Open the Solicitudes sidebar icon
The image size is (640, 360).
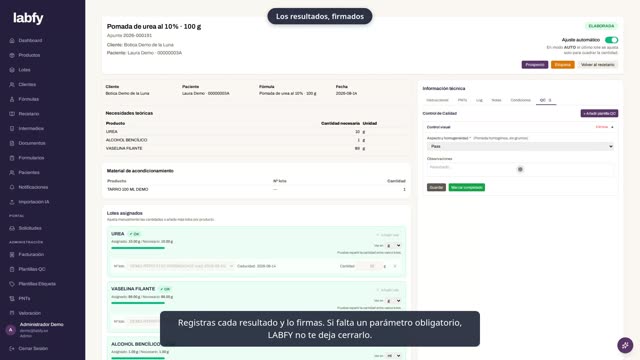tap(12, 228)
